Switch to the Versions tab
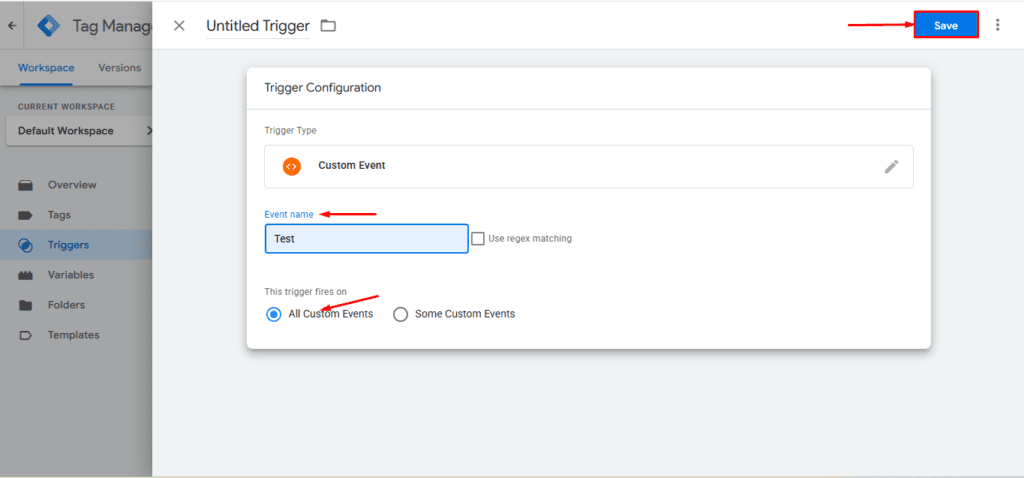This screenshot has height=478, width=1024. click(x=119, y=68)
